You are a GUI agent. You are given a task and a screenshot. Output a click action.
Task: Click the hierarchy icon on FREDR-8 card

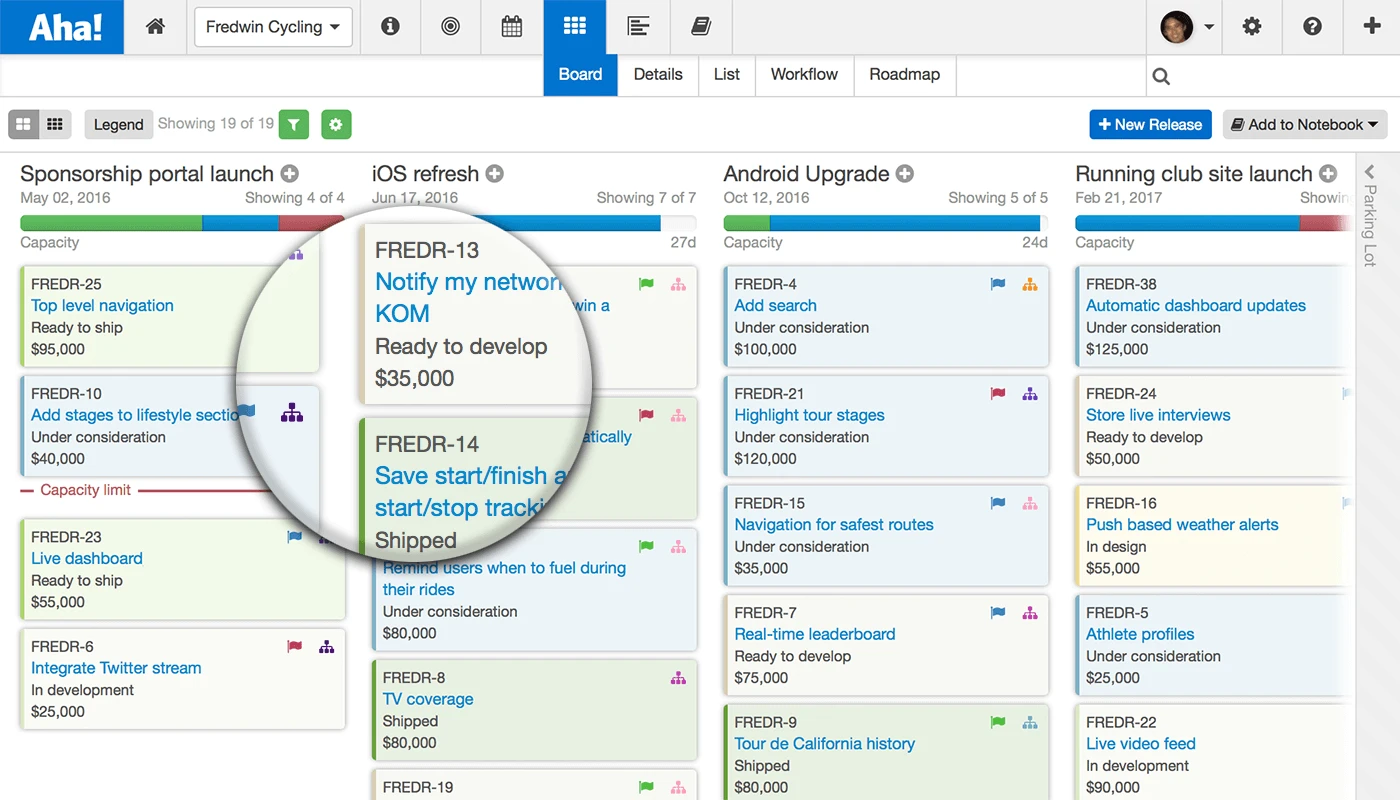pyautogui.click(x=678, y=678)
